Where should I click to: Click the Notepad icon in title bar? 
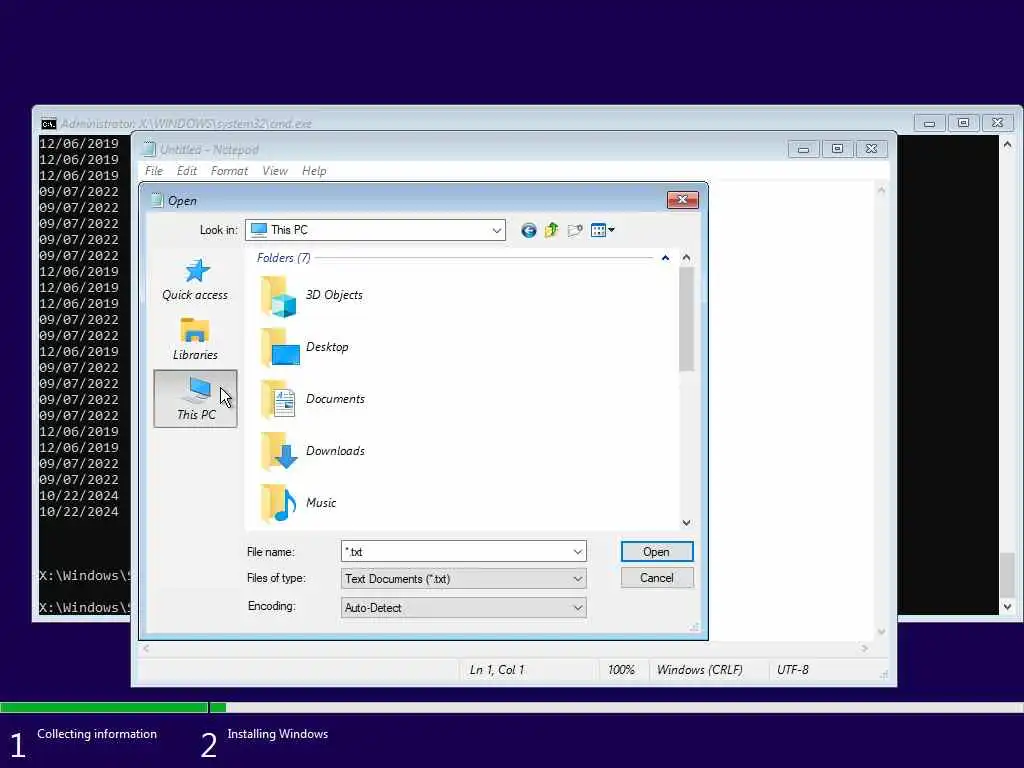[150, 150]
